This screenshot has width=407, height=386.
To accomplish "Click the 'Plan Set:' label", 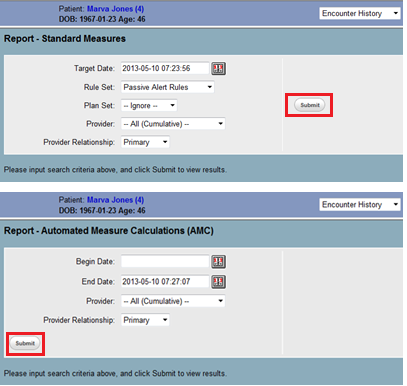I will 99,106.
